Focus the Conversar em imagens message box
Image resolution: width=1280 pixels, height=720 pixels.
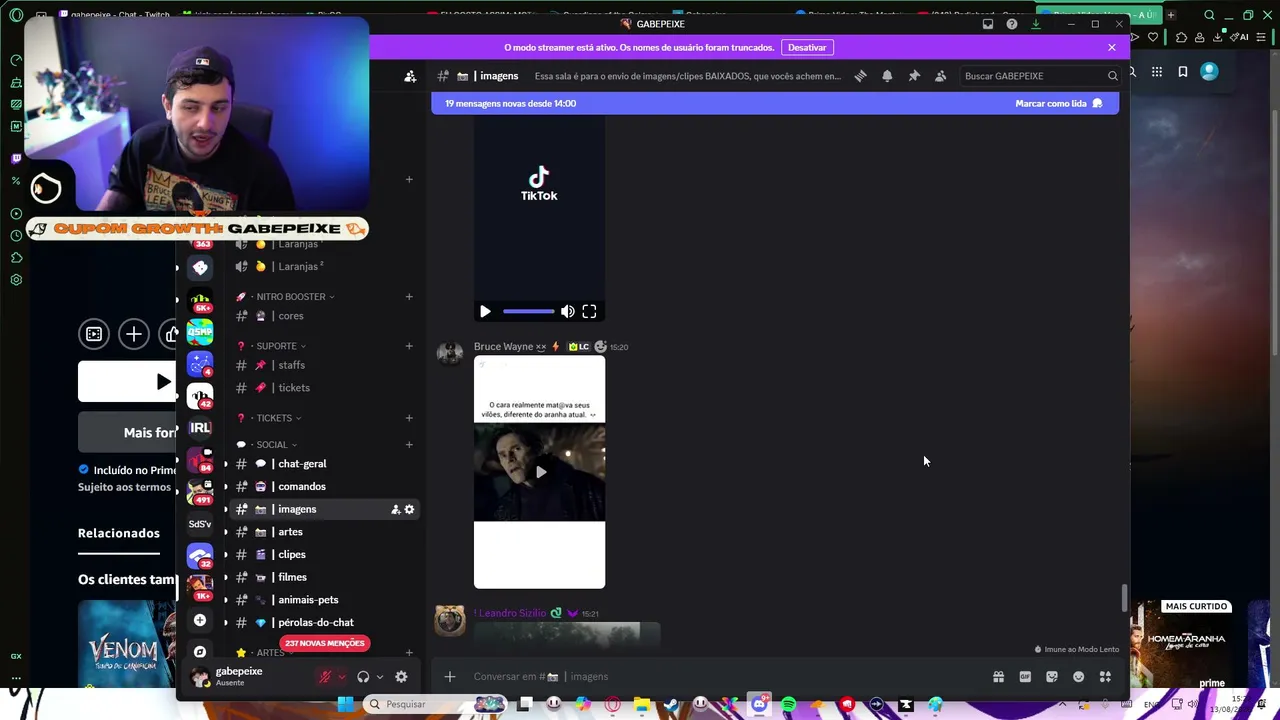point(725,677)
